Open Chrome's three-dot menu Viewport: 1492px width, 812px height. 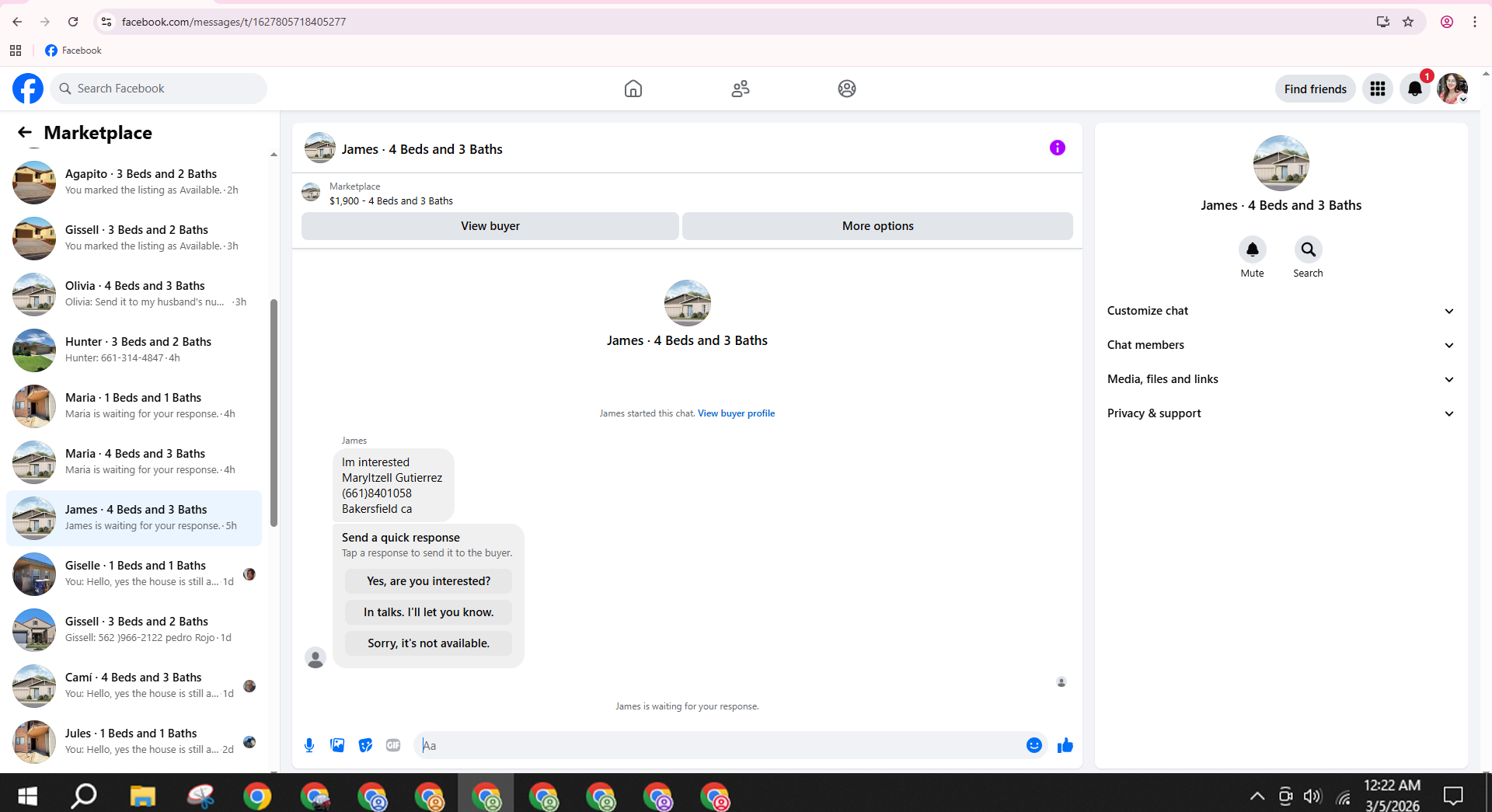1475,22
